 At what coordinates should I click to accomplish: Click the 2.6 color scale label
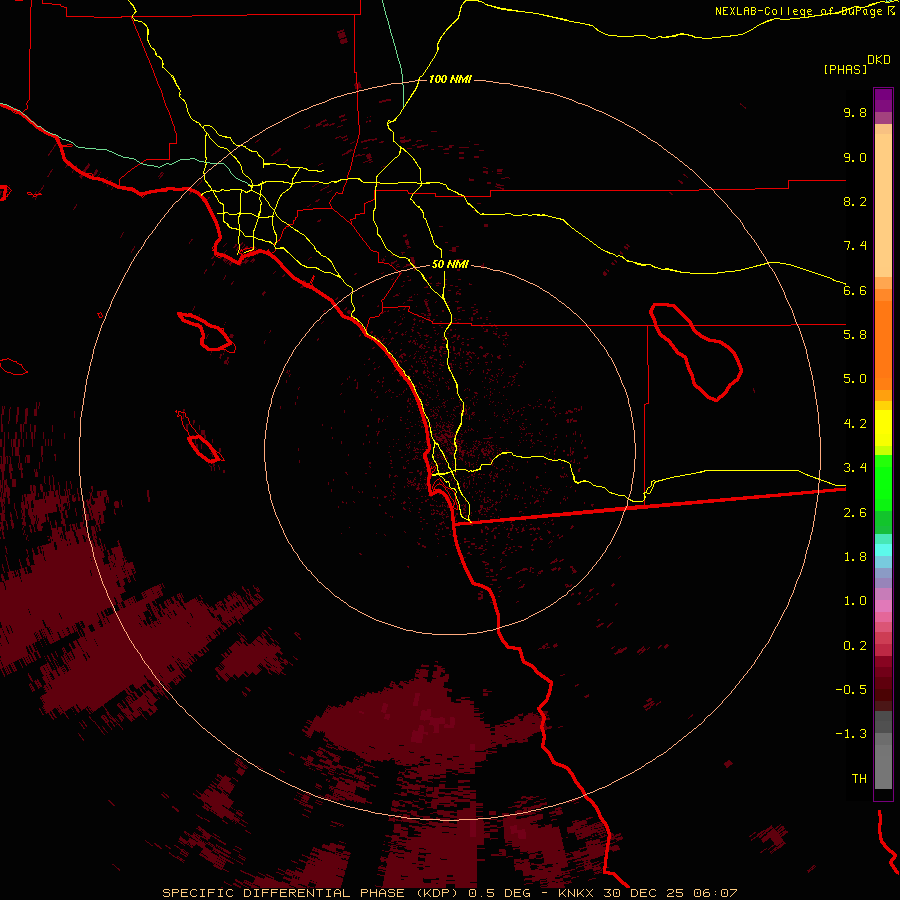(855, 513)
